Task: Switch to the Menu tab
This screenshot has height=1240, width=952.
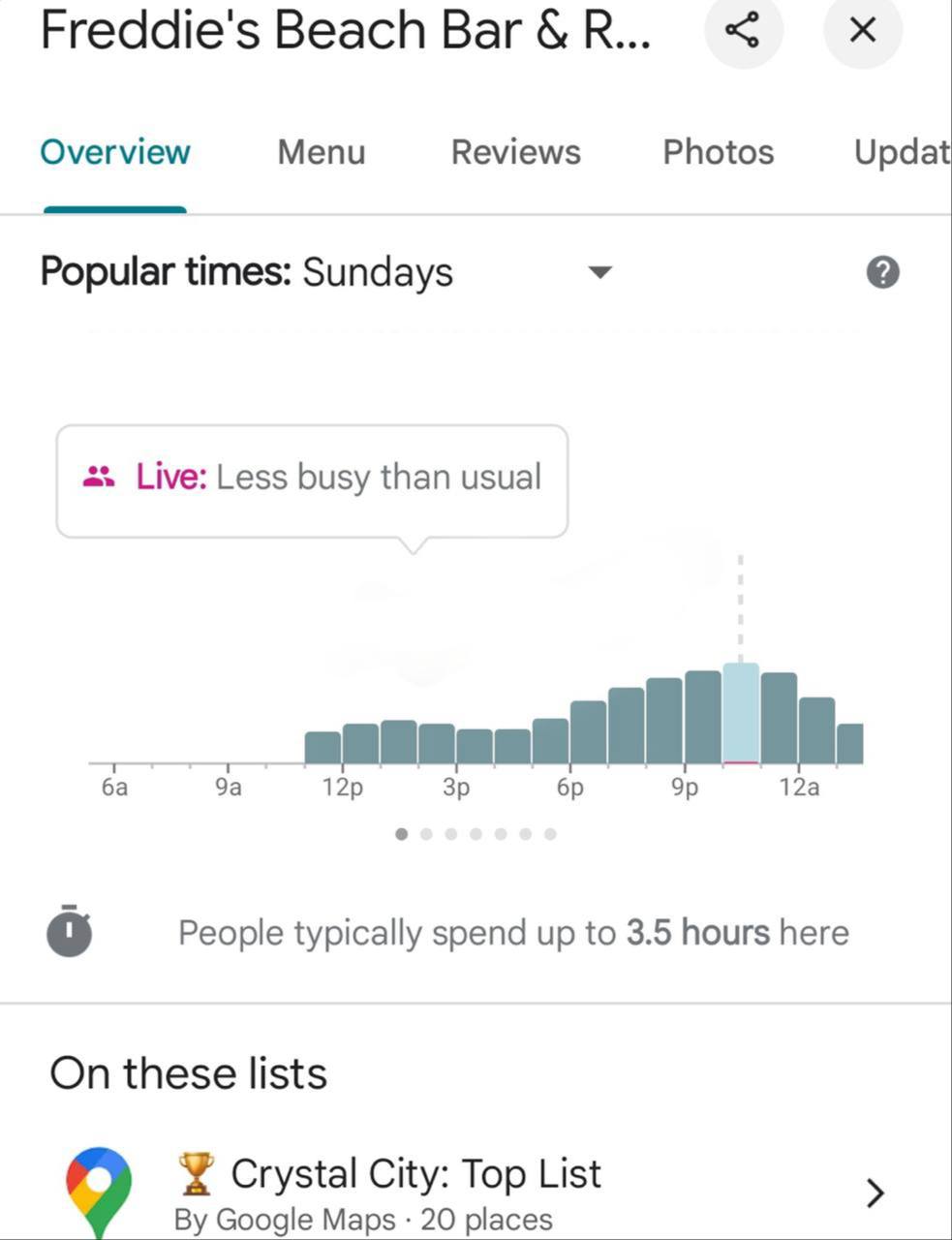Action: [321, 152]
